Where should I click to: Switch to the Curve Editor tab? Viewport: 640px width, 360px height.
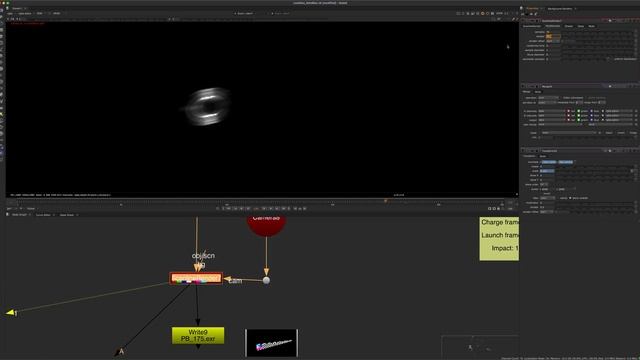pyautogui.click(x=43, y=215)
